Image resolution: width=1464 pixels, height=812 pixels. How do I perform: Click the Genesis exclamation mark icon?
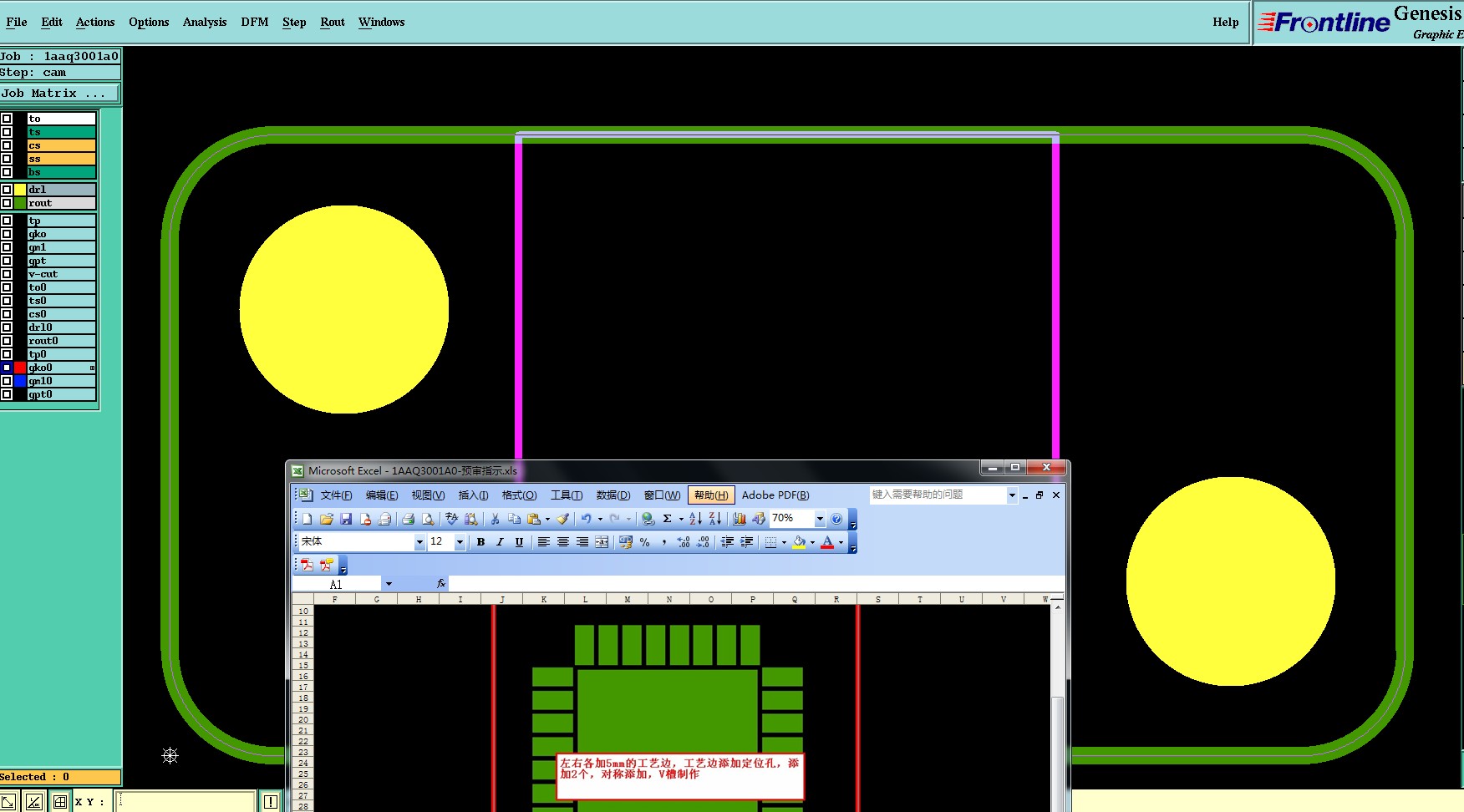pyautogui.click(x=271, y=802)
